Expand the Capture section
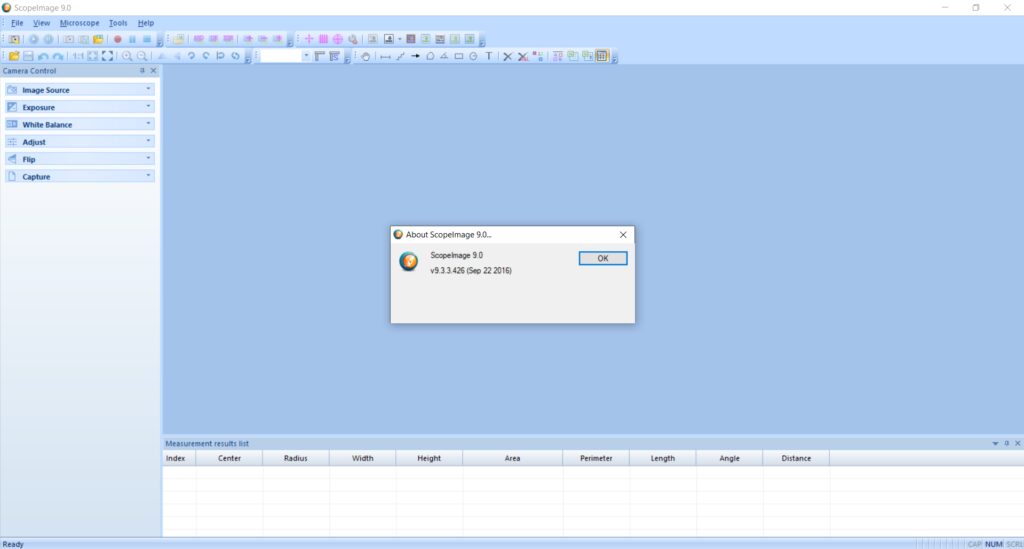The height and width of the screenshot is (549, 1024). [x=80, y=176]
